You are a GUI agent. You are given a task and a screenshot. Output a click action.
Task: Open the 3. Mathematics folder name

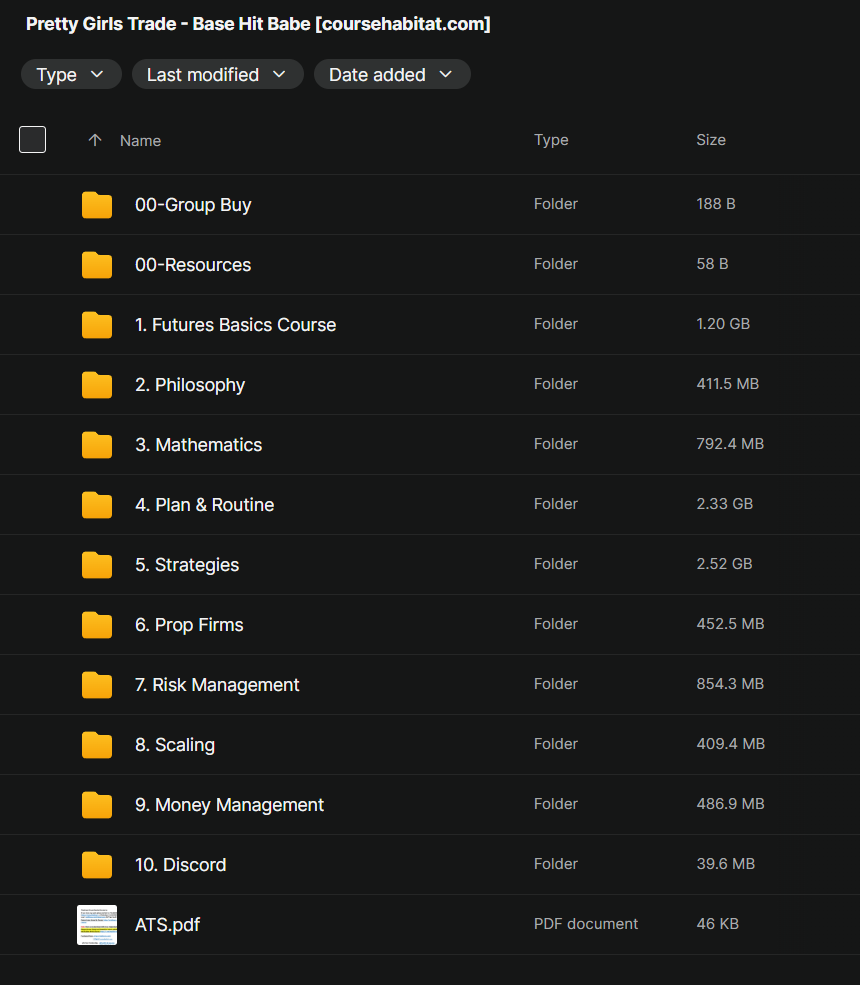[x=198, y=445]
